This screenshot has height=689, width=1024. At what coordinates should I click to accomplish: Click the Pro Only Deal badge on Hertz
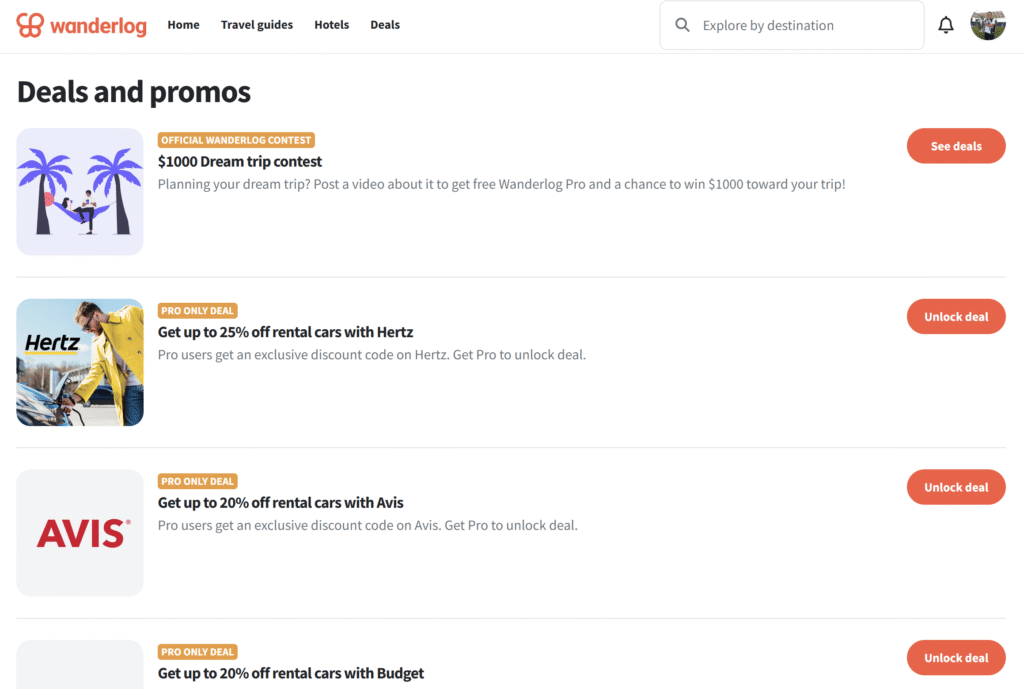[x=197, y=310]
